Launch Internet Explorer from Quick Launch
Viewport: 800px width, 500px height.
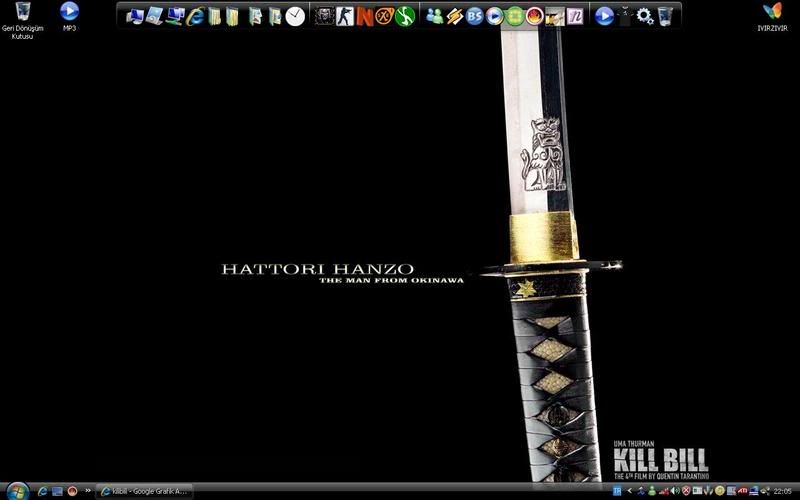[43, 491]
